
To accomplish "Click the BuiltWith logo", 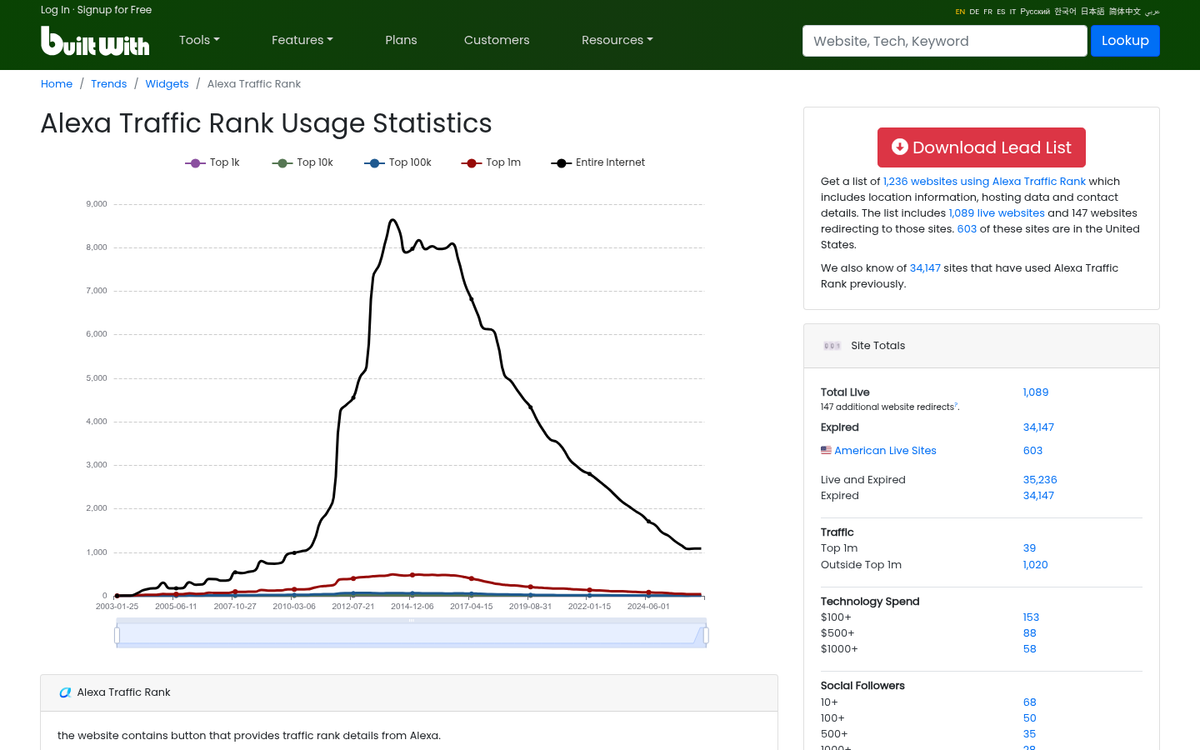I will pos(95,40).
